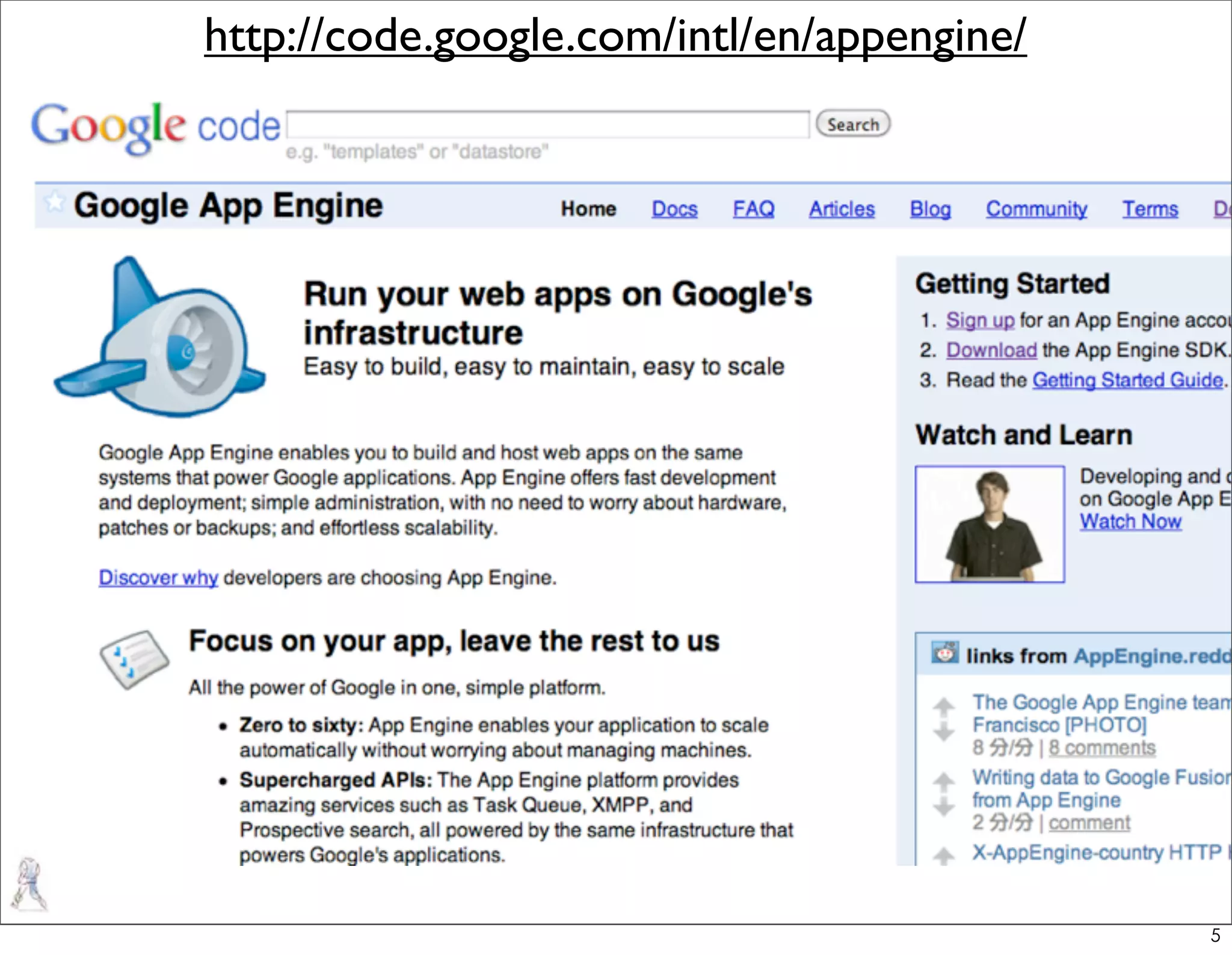
Task: Open the video thumbnail under Watch and Learn
Action: click(990, 524)
